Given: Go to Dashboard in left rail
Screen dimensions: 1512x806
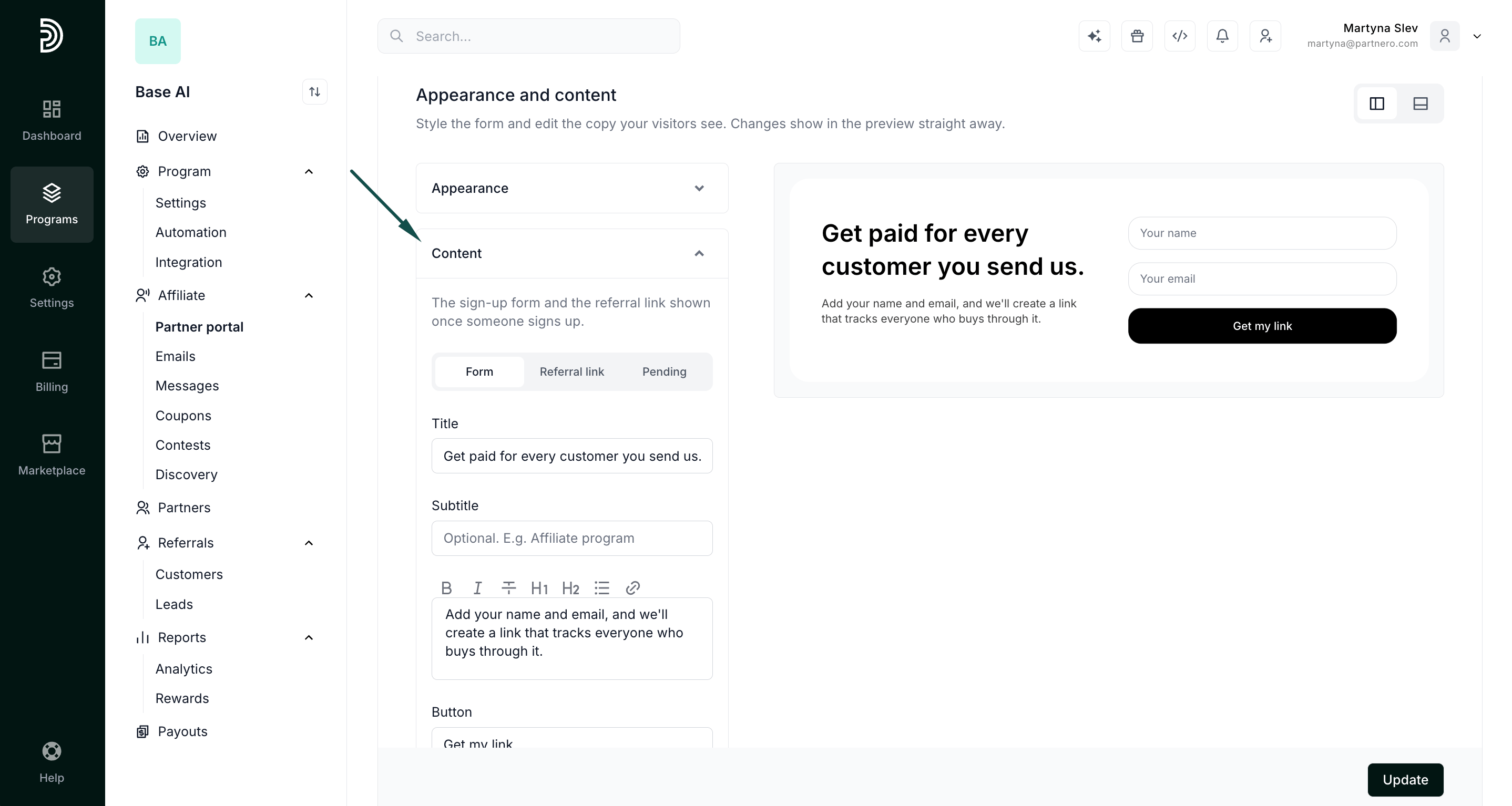Looking at the screenshot, I should (52, 121).
